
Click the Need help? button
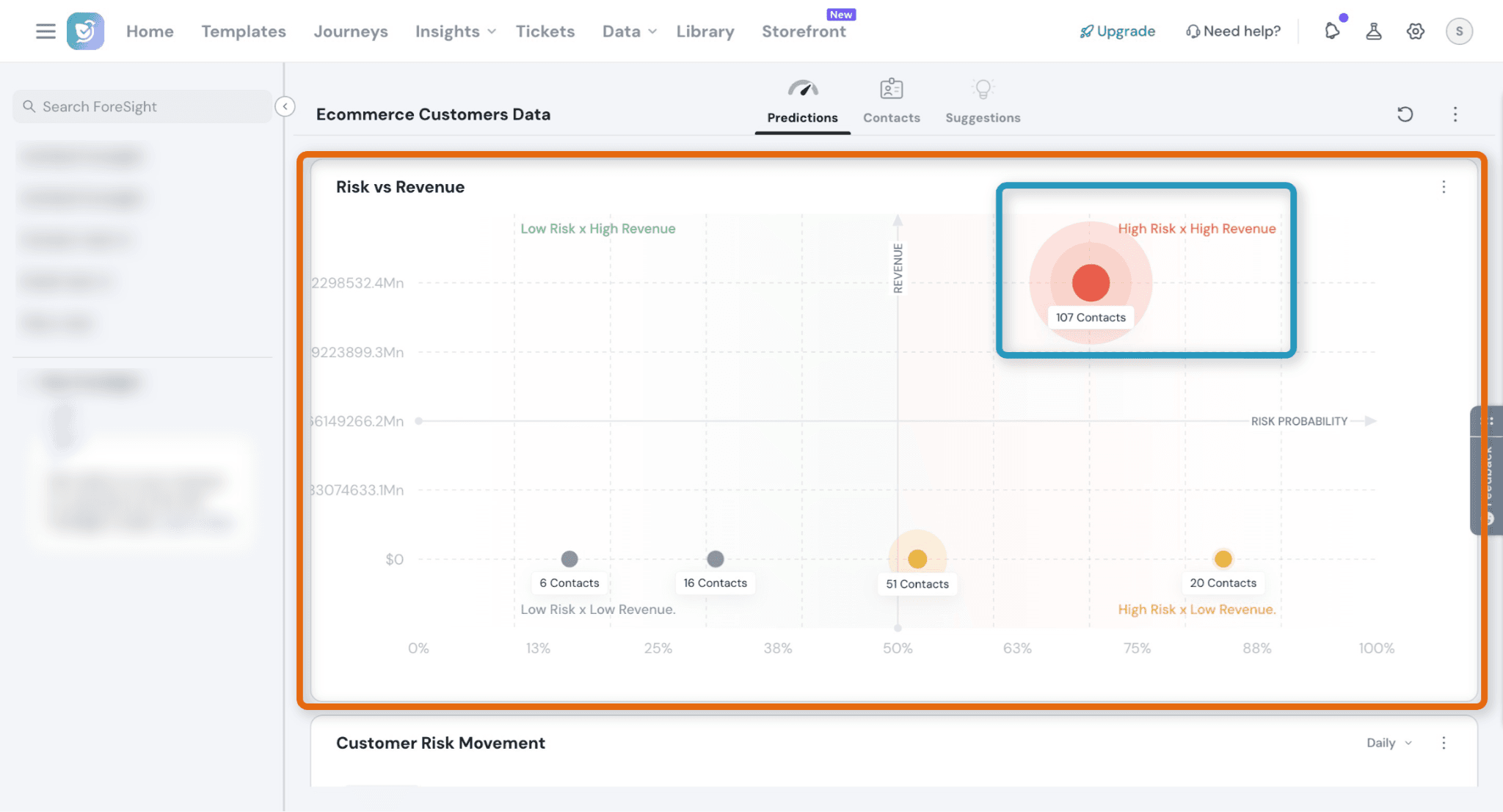1233,32
